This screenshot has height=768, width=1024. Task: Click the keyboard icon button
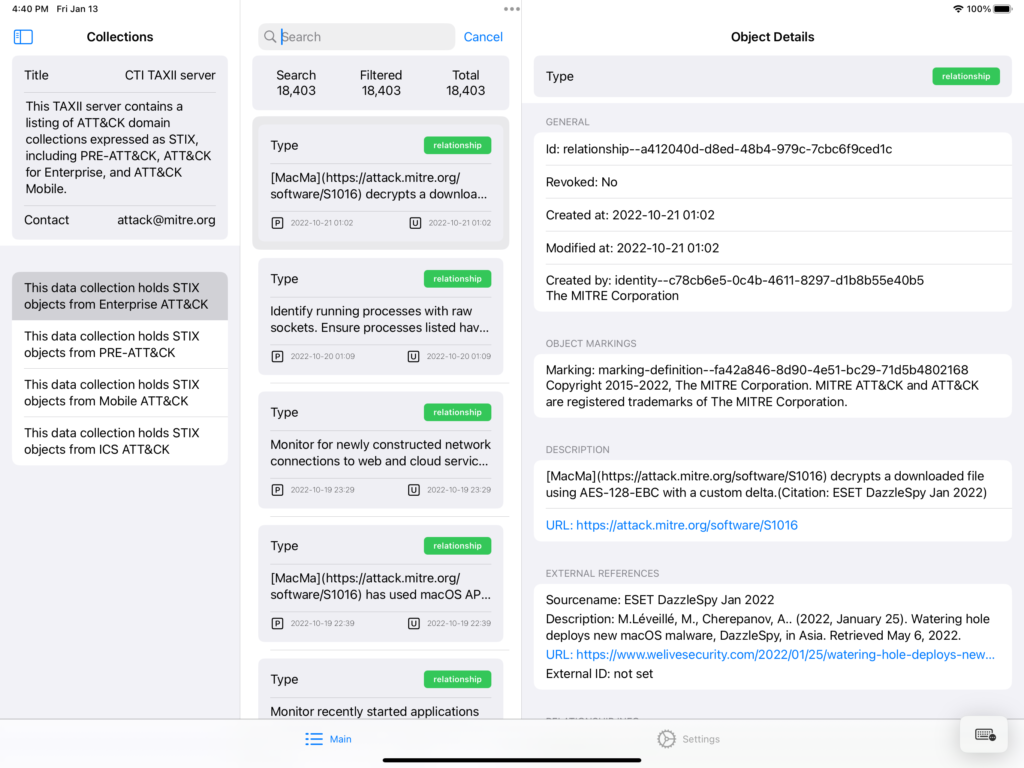click(984, 735)
